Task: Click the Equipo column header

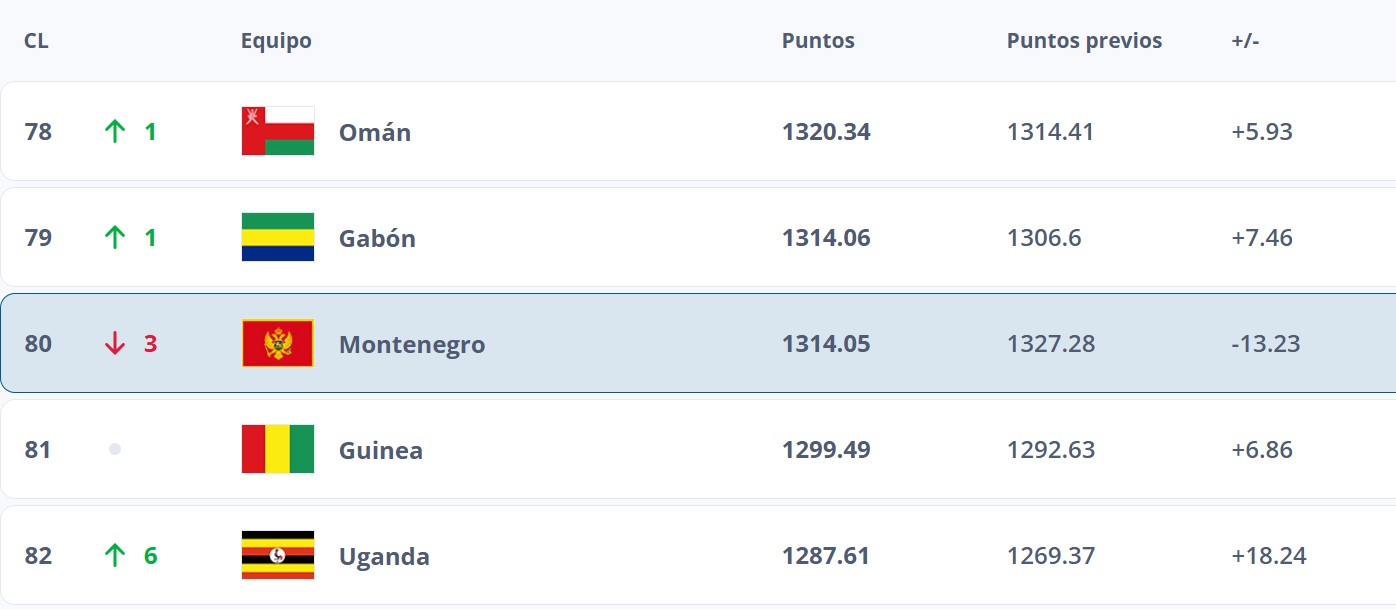Action: click(276, 41)
